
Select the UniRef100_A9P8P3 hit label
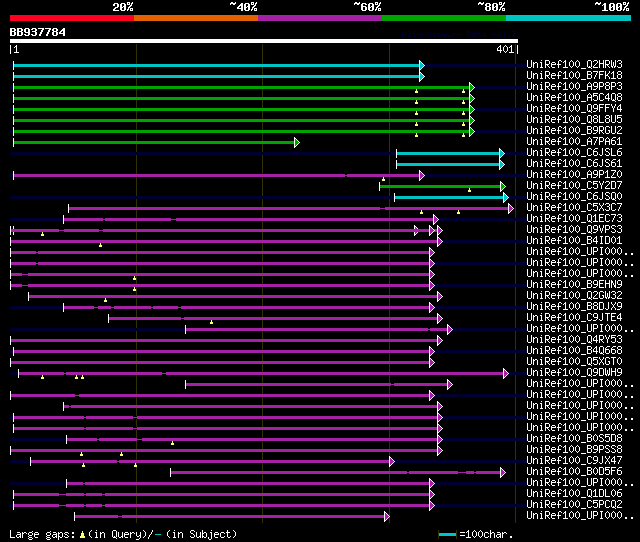574,87
